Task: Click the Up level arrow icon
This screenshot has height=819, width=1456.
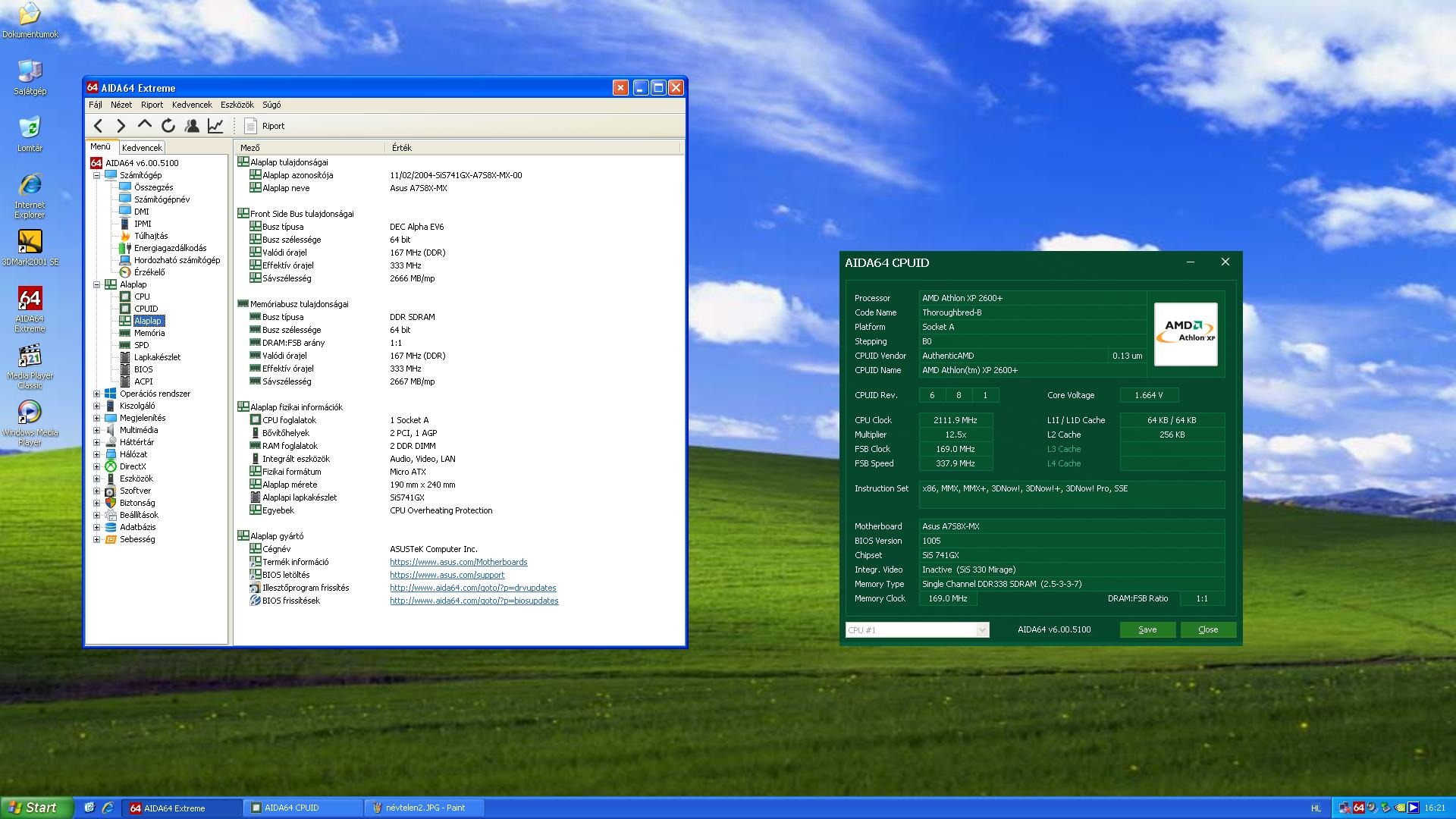Action: pos(144,125)
